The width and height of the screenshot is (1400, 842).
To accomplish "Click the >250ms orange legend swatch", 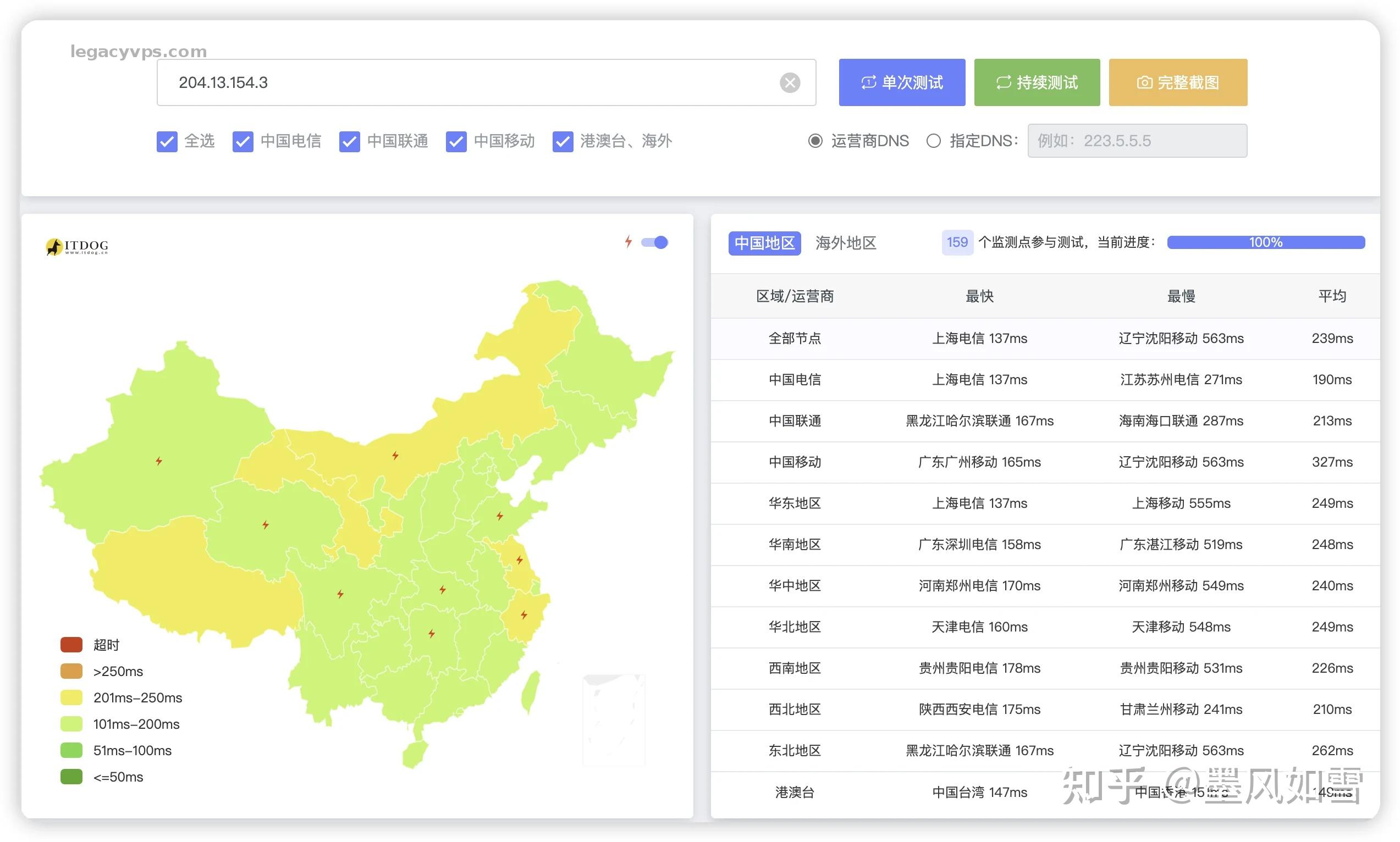I will [x=71, y=671].
